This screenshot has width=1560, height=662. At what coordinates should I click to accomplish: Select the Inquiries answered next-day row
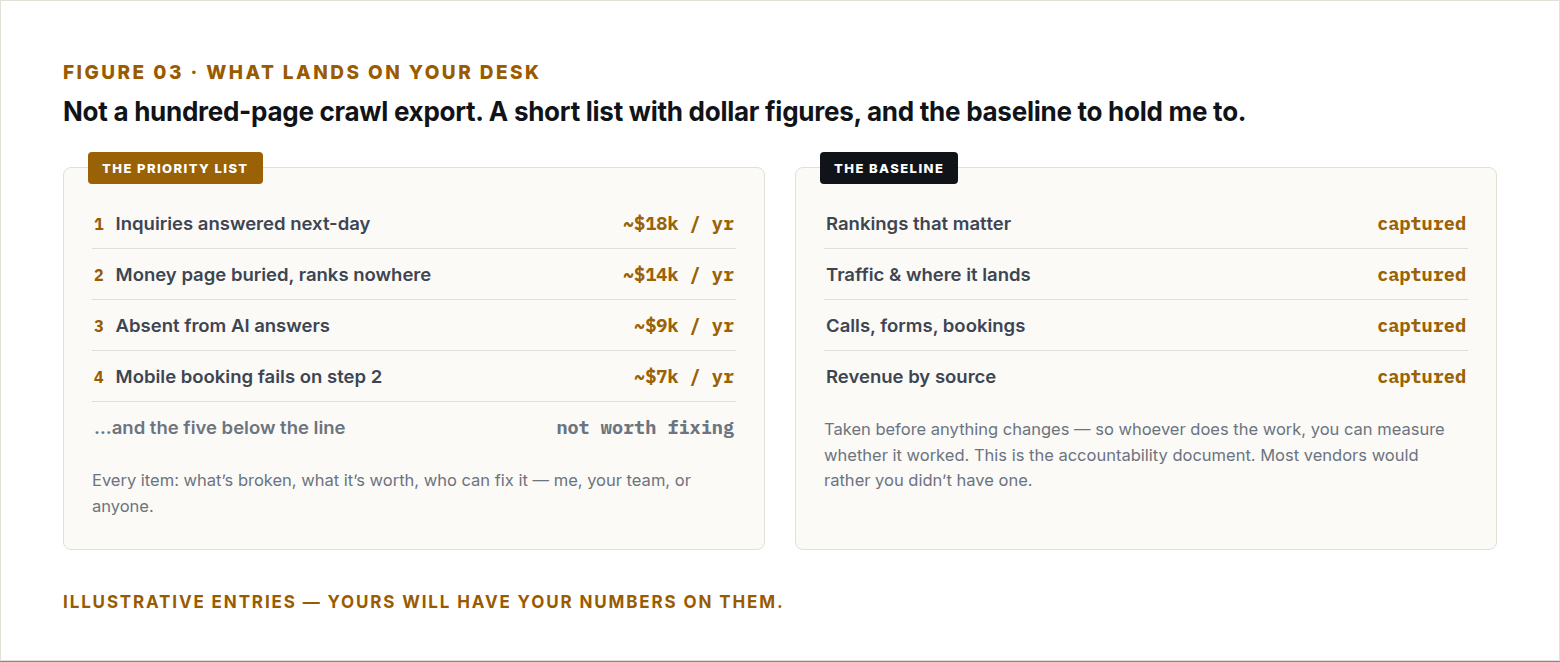click(414, 224)
